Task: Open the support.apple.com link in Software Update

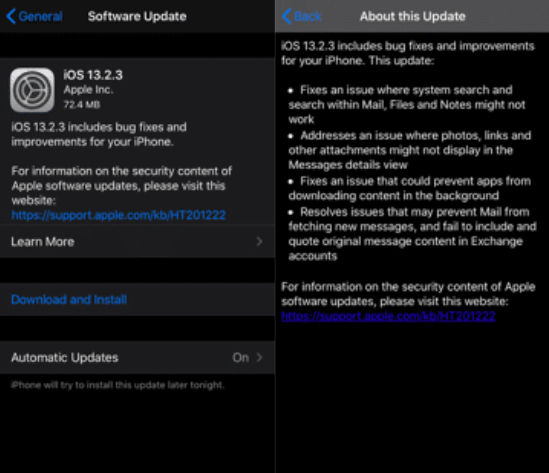Action: pyautogui.click(x=118, y=215)
